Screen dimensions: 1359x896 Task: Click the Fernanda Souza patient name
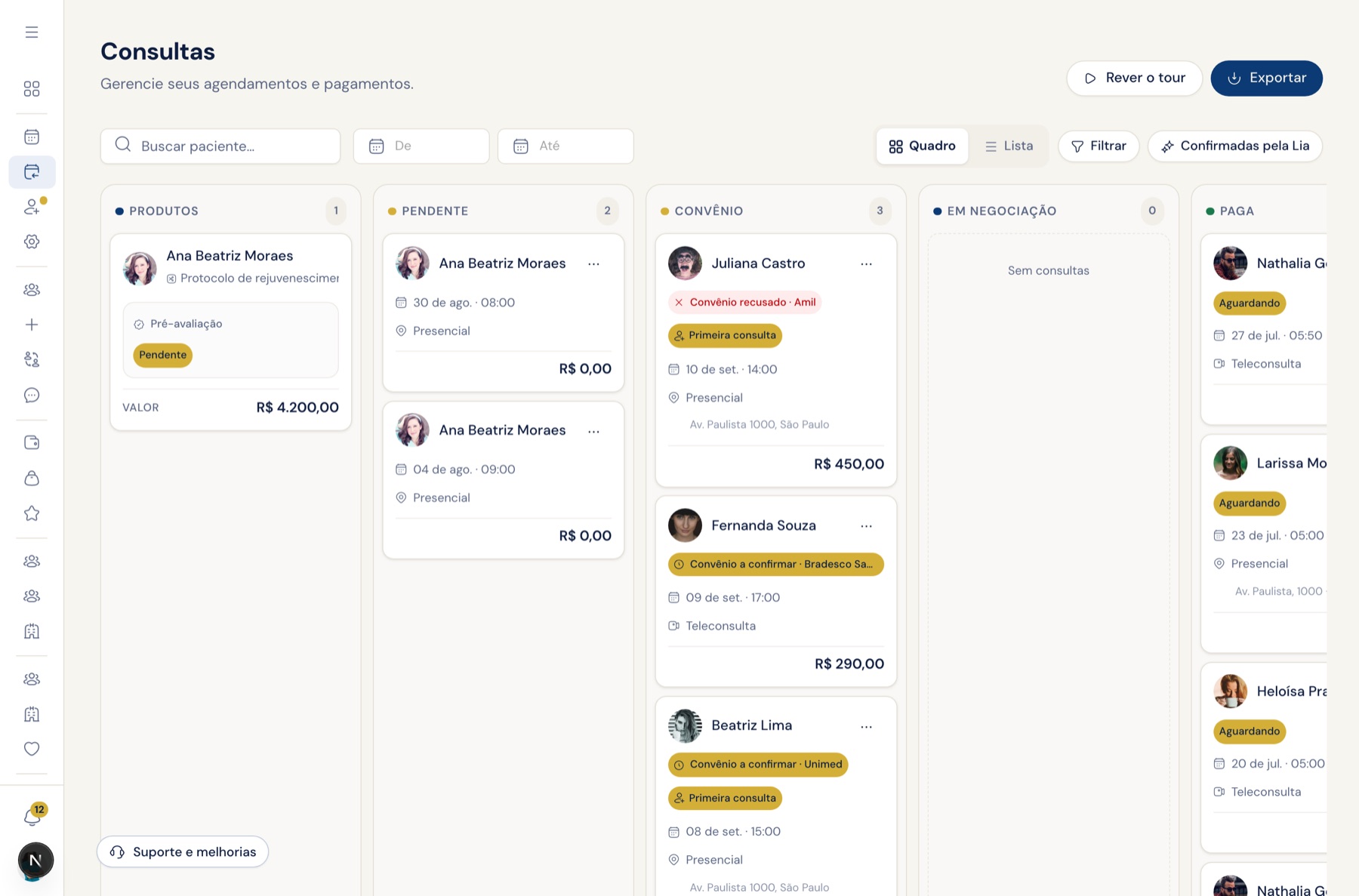click(x=763, y=525)
